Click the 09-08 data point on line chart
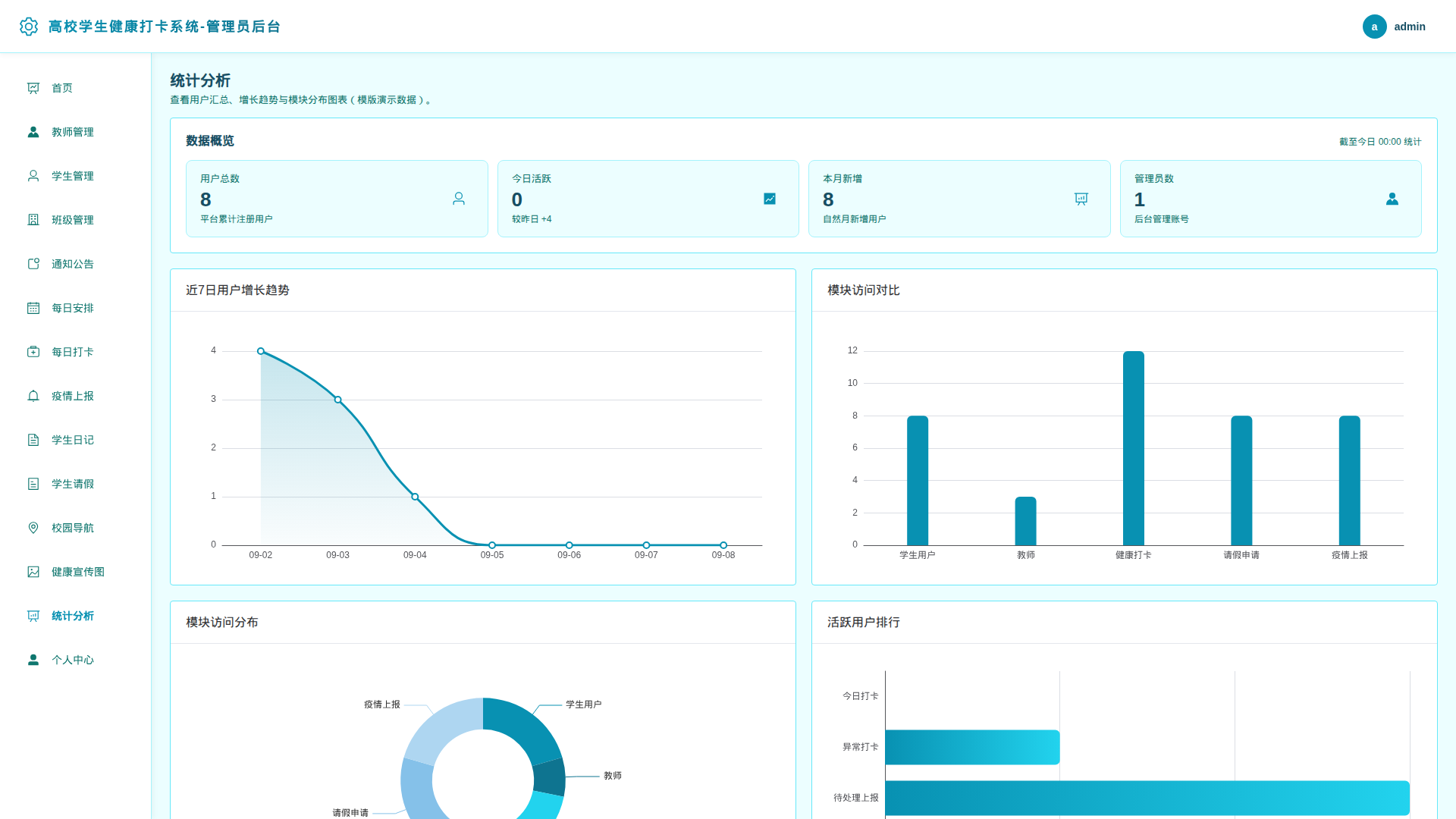Screen dimensions: 1456x819 click(723, 545)
